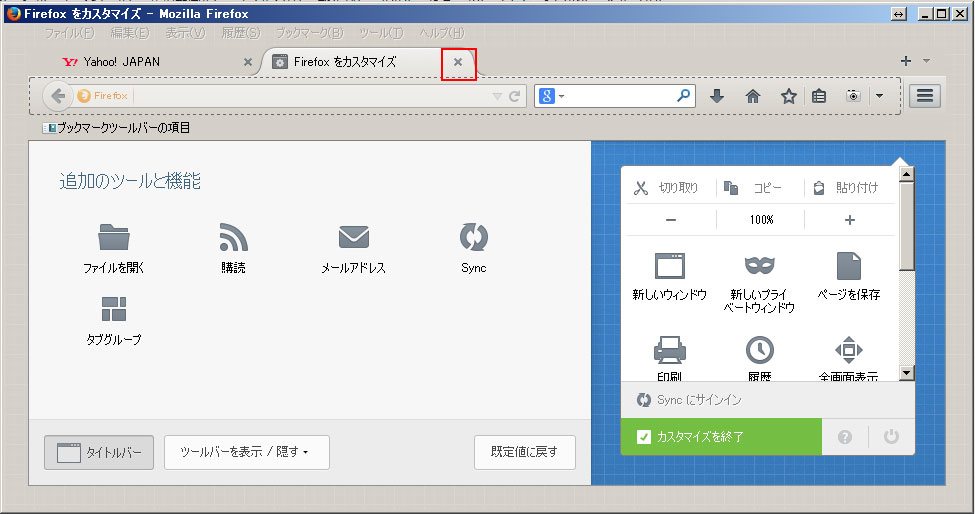Screen dimensions: 975x514
Task: Open the ブックマーク menu
Action: pyautogui.click(x=309, y=33)
